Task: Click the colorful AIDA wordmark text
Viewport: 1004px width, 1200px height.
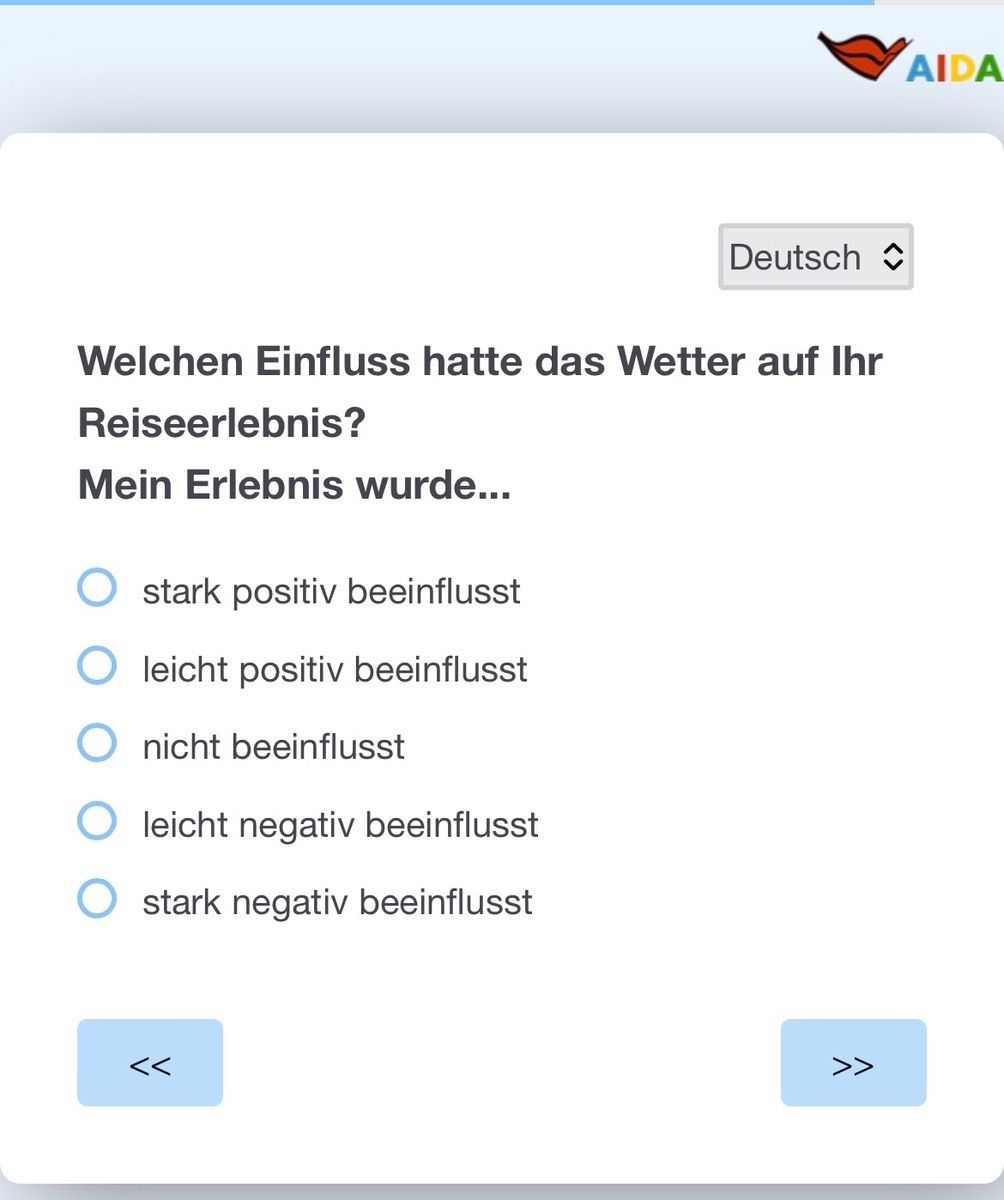Action: tap(954, 68)
